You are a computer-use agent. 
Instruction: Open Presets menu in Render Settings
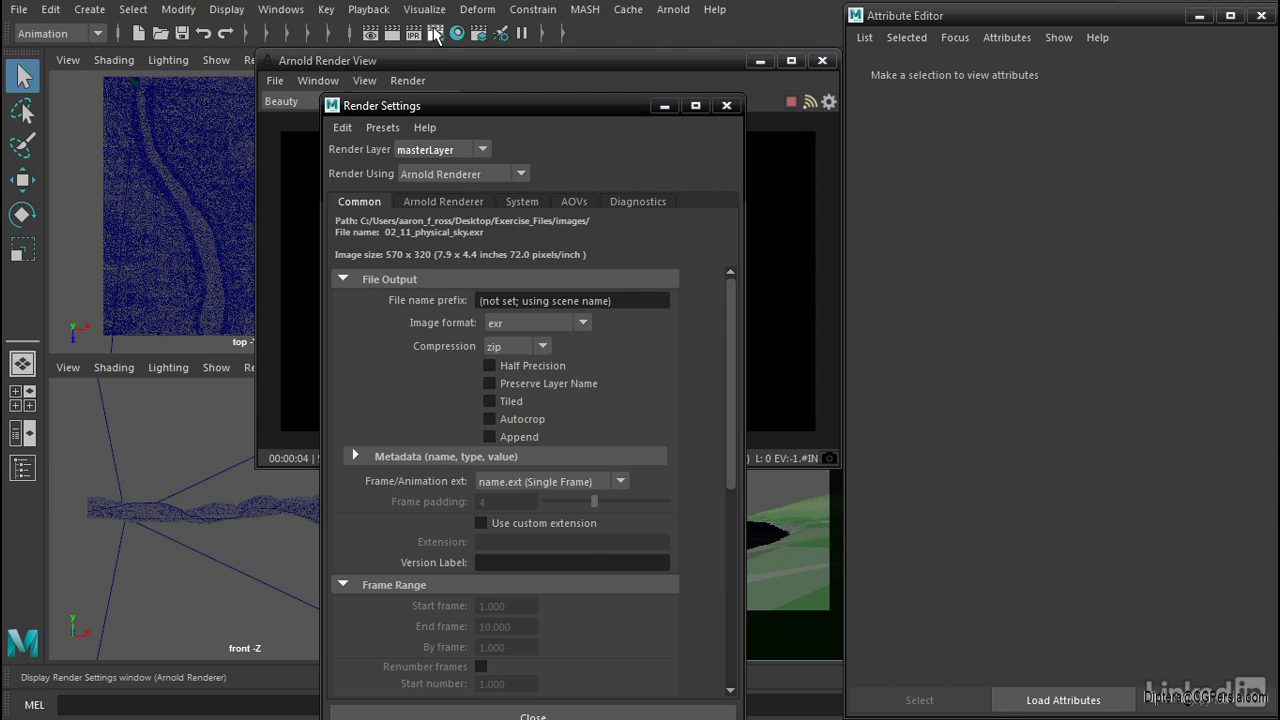pyautogui.click(x=382, y=127)
